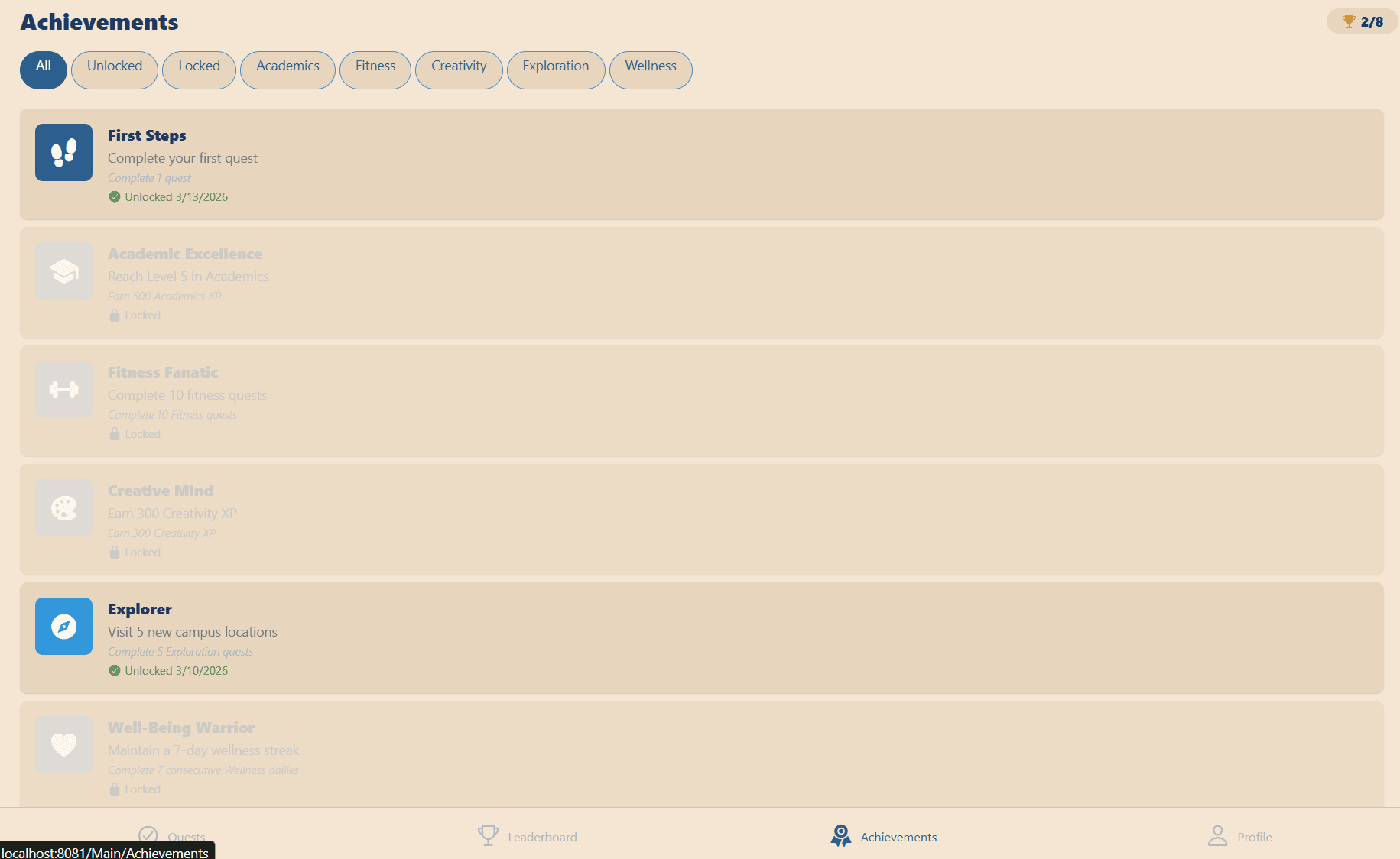The image size is (1400, 859).
Task: Click the Well-Being Warrior heart icon
Action: [x=63, y=745]
